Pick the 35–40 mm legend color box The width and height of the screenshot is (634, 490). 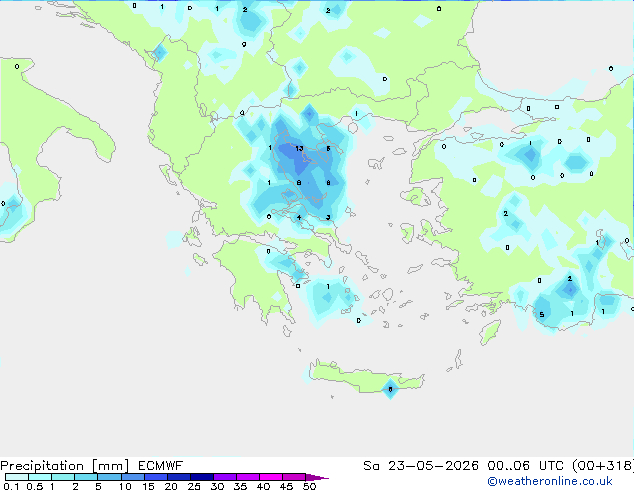click(248, 477)
